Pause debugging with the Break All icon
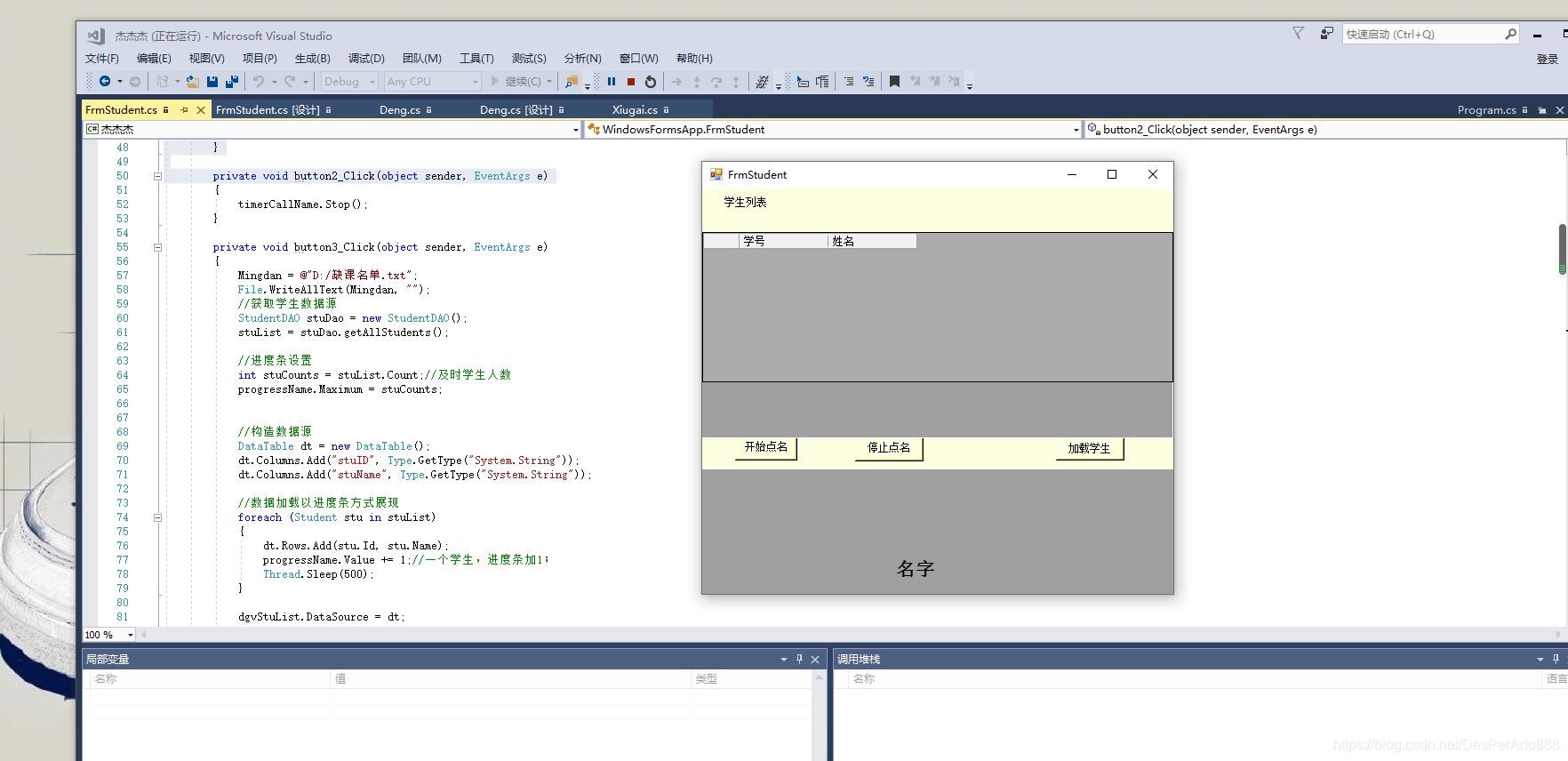Viewport: 1568px width, 761px height. 612,82
